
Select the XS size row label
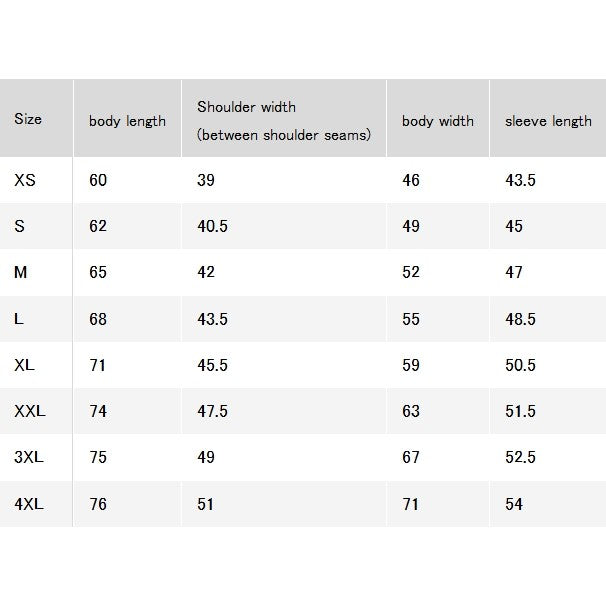point(25,180)
